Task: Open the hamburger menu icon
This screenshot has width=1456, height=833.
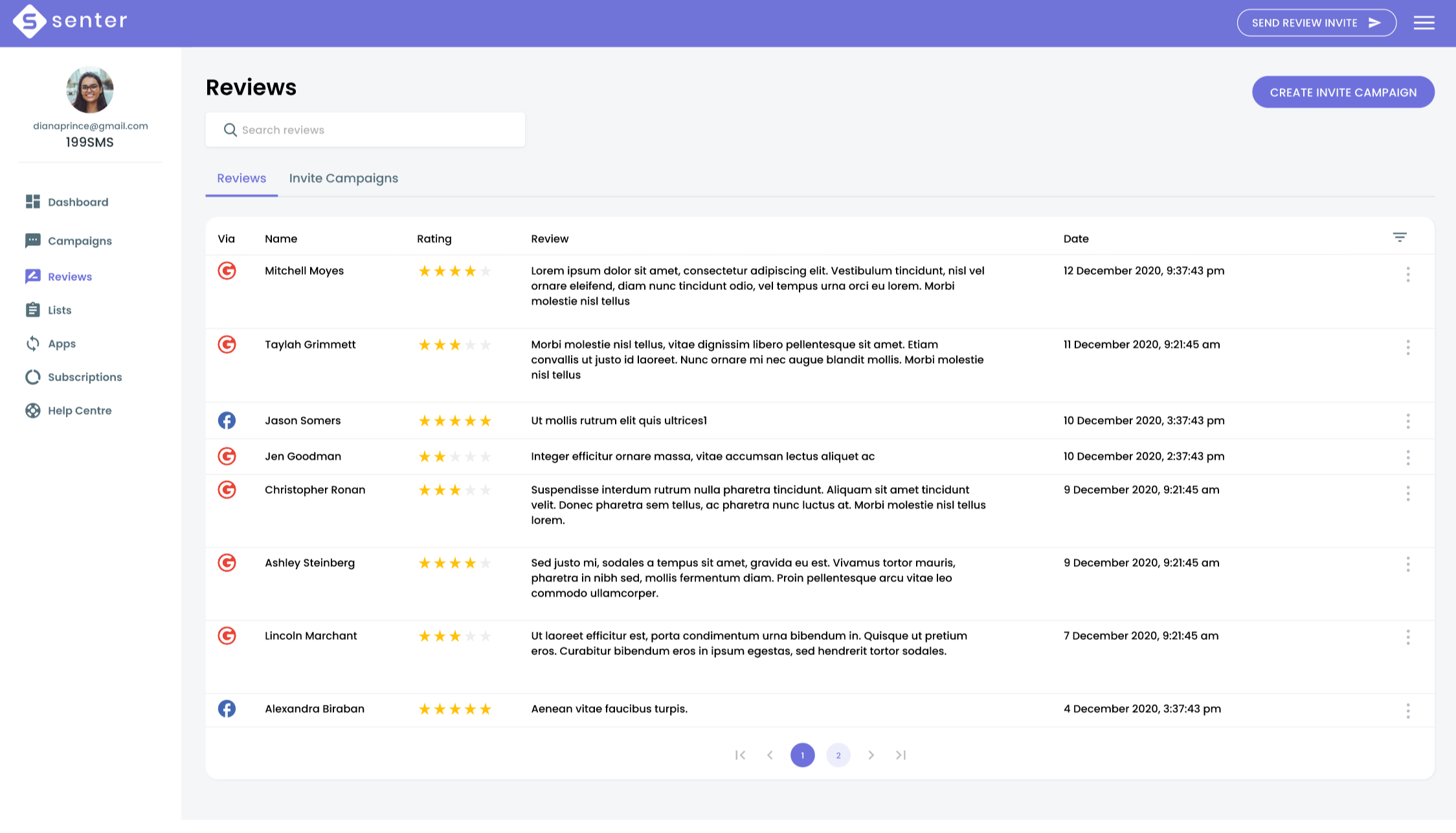Action: click(1423, 23)
